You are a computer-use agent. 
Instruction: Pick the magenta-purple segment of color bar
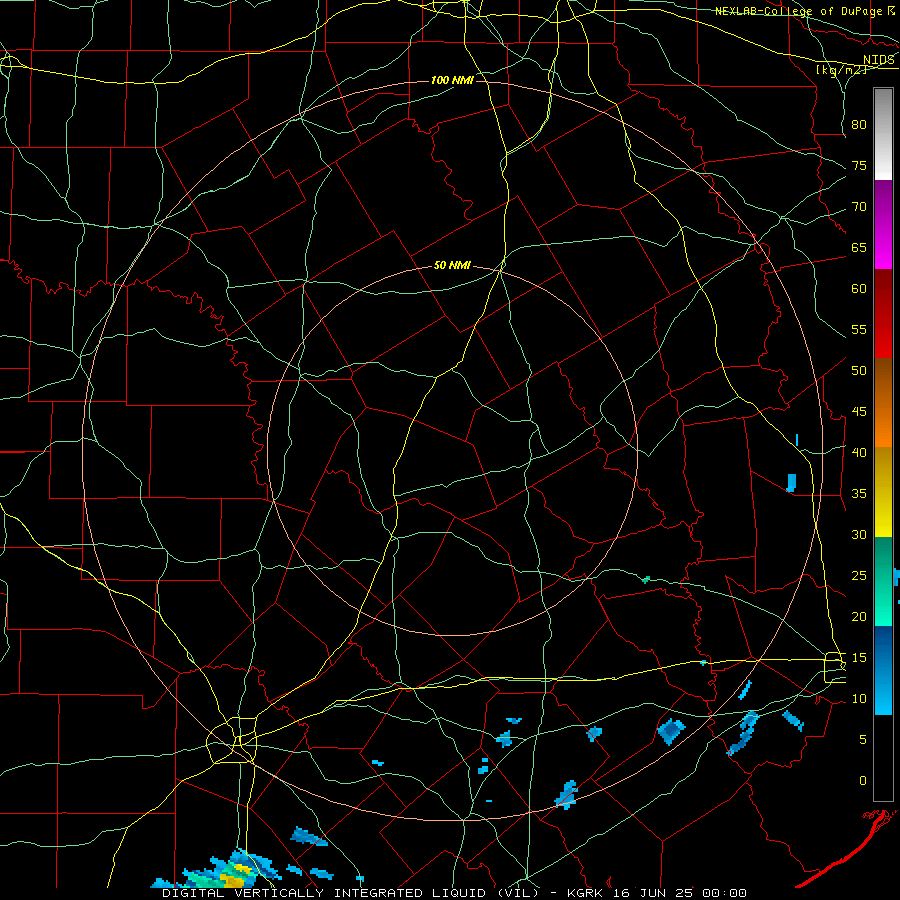tap(883, 224)
